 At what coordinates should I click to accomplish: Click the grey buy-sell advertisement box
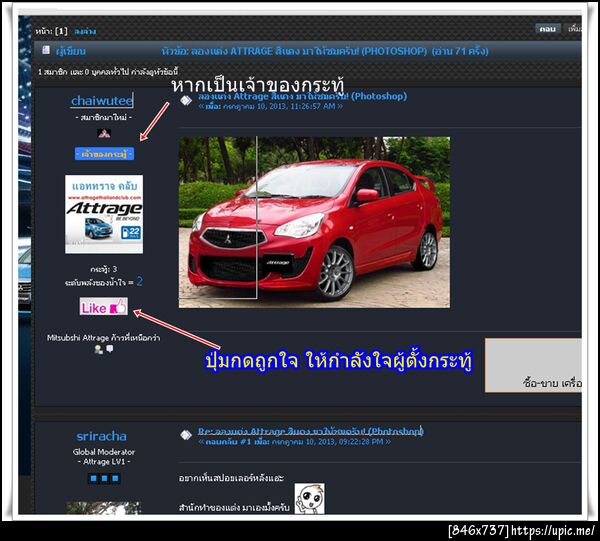(x=533, y=365)
